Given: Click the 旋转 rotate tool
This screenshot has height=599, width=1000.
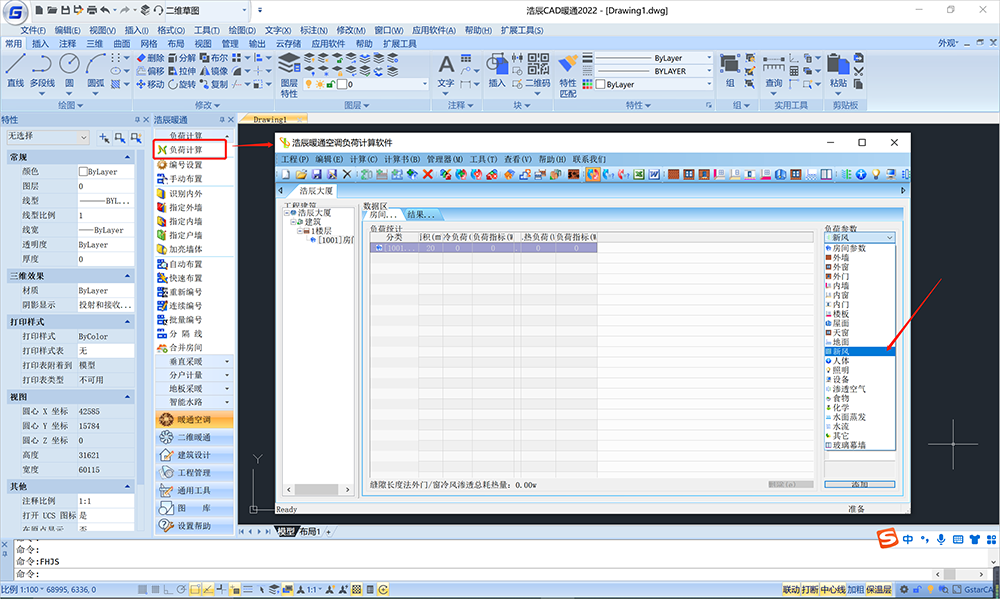Looking at the screenshot, I should coord(182,84).
